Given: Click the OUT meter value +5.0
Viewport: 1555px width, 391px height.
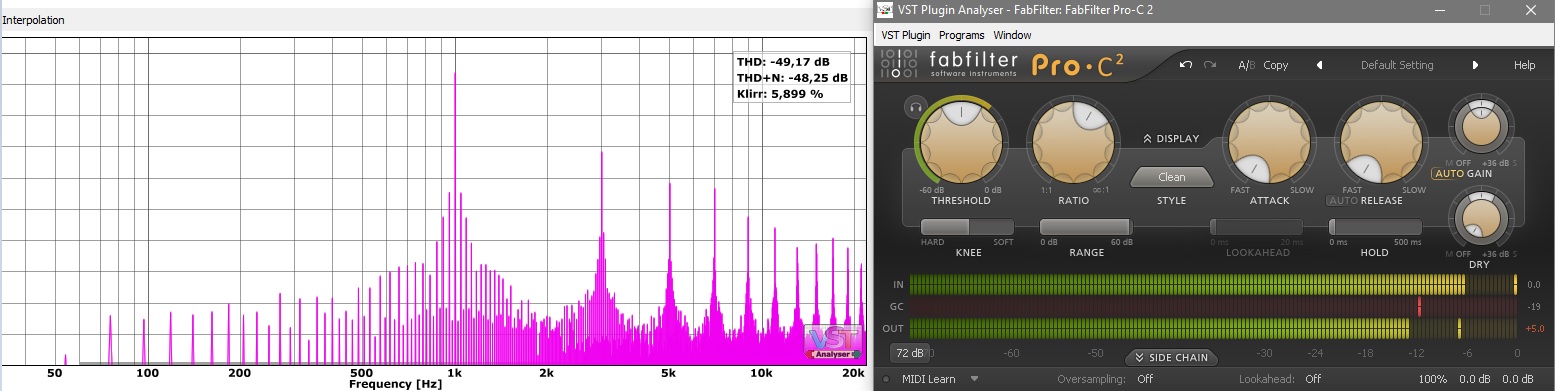Looking at the screenshot, I should 1535,328.
